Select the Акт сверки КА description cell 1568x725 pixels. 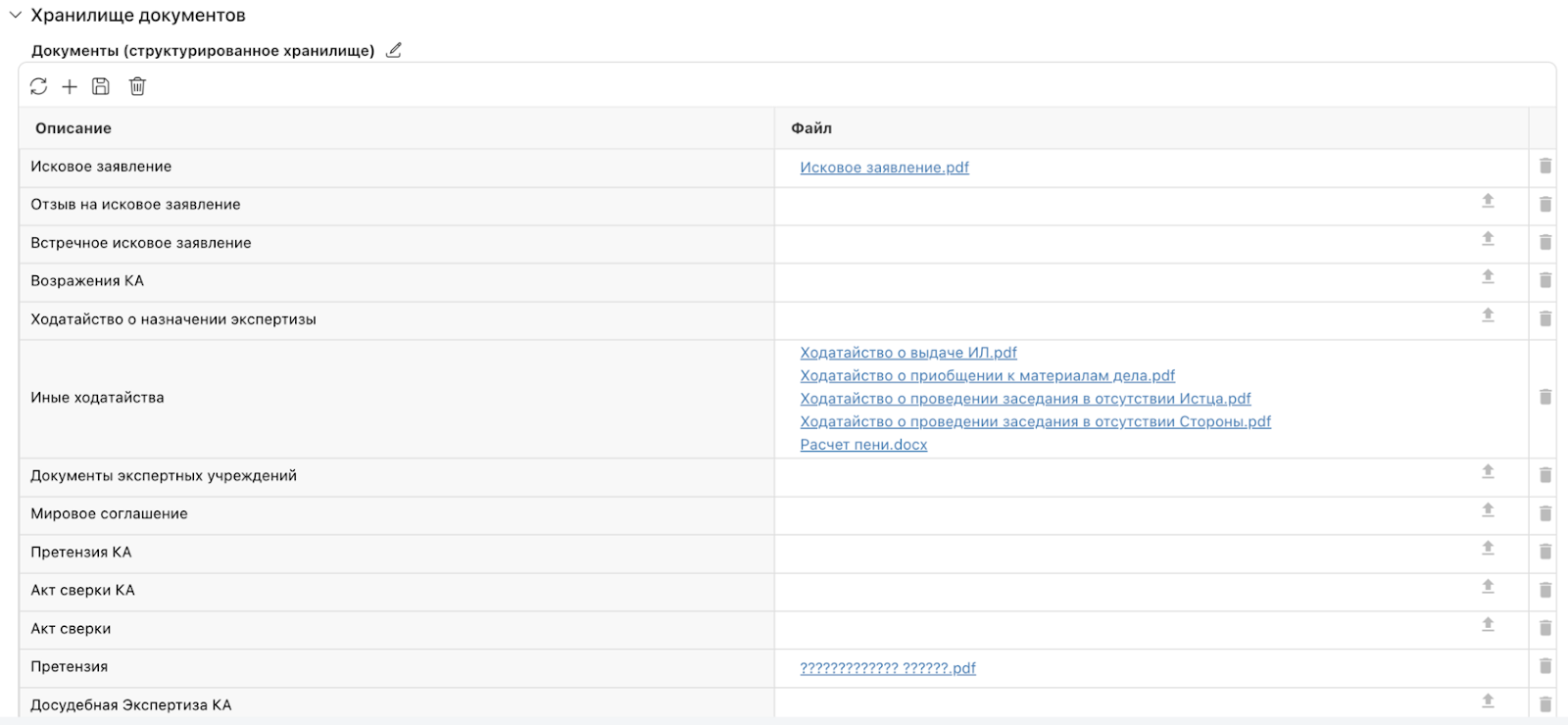pyautogui.click(x=397, y=592)
